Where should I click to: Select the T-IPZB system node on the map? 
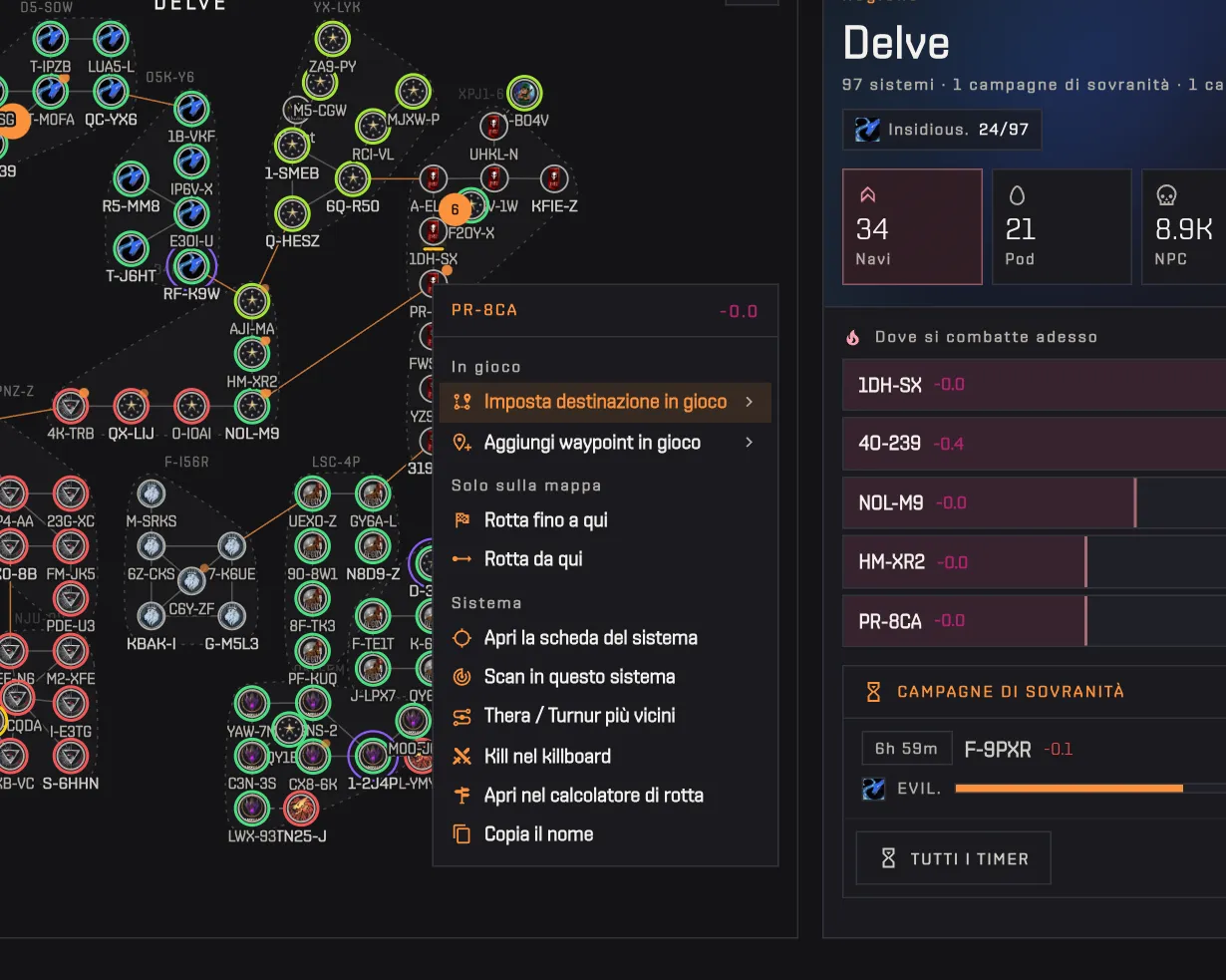click(51, 40)
